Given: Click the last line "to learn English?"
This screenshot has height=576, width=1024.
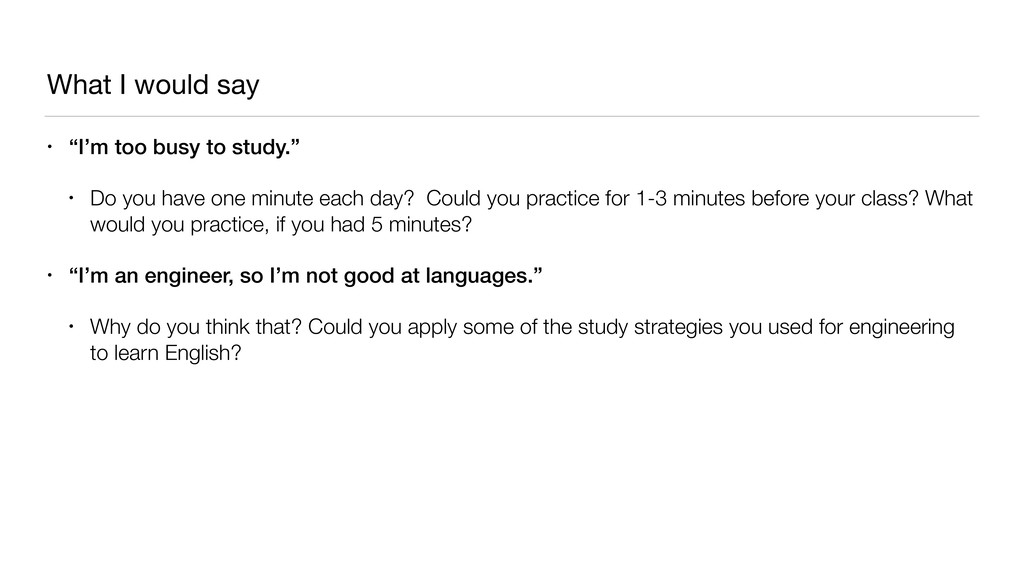Looking at the screenshot, I should pos(165,353).
